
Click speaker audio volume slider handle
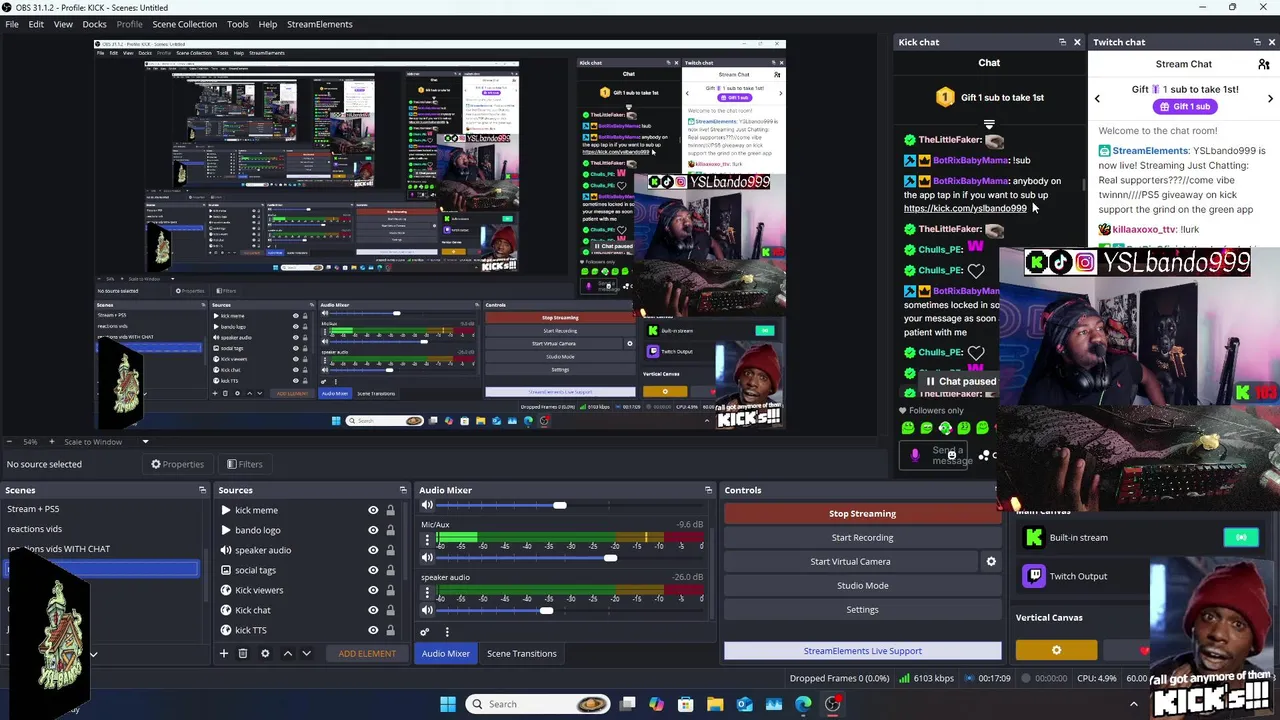click(x=546, y=610)
